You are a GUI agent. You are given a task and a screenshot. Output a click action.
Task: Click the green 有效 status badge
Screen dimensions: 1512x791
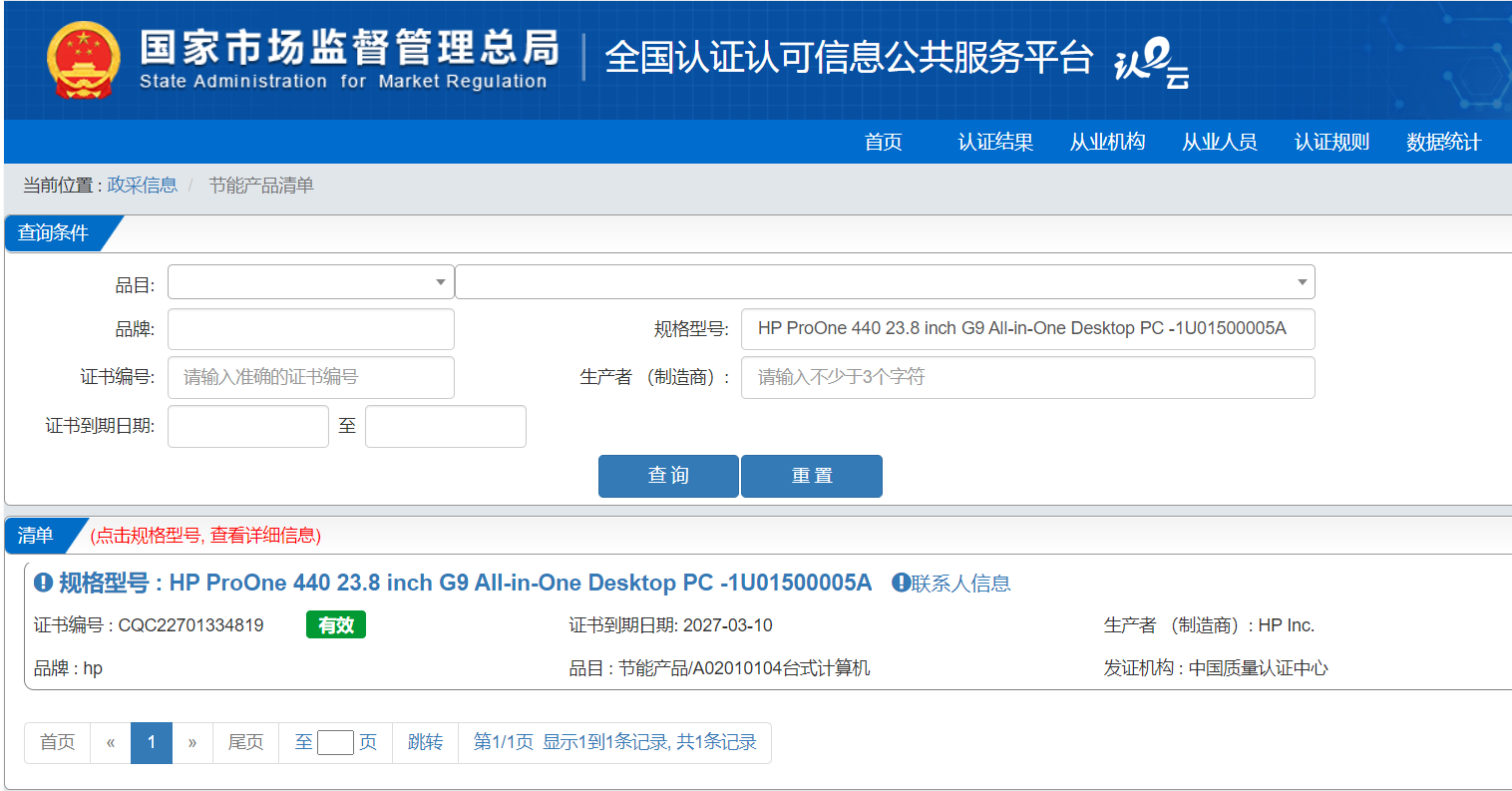(336, 624)
